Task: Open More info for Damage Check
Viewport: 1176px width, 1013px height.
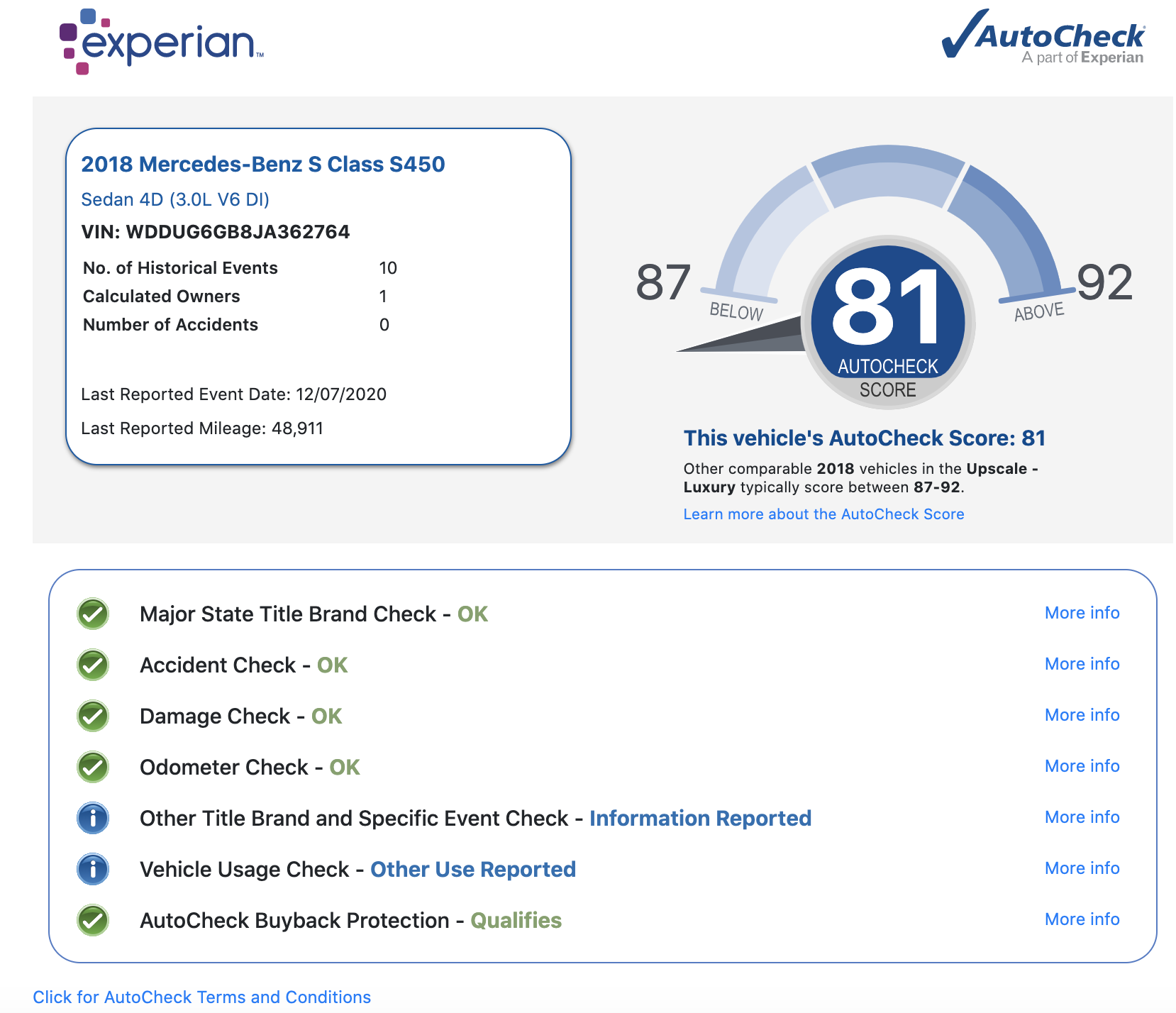Action: 1082,715
